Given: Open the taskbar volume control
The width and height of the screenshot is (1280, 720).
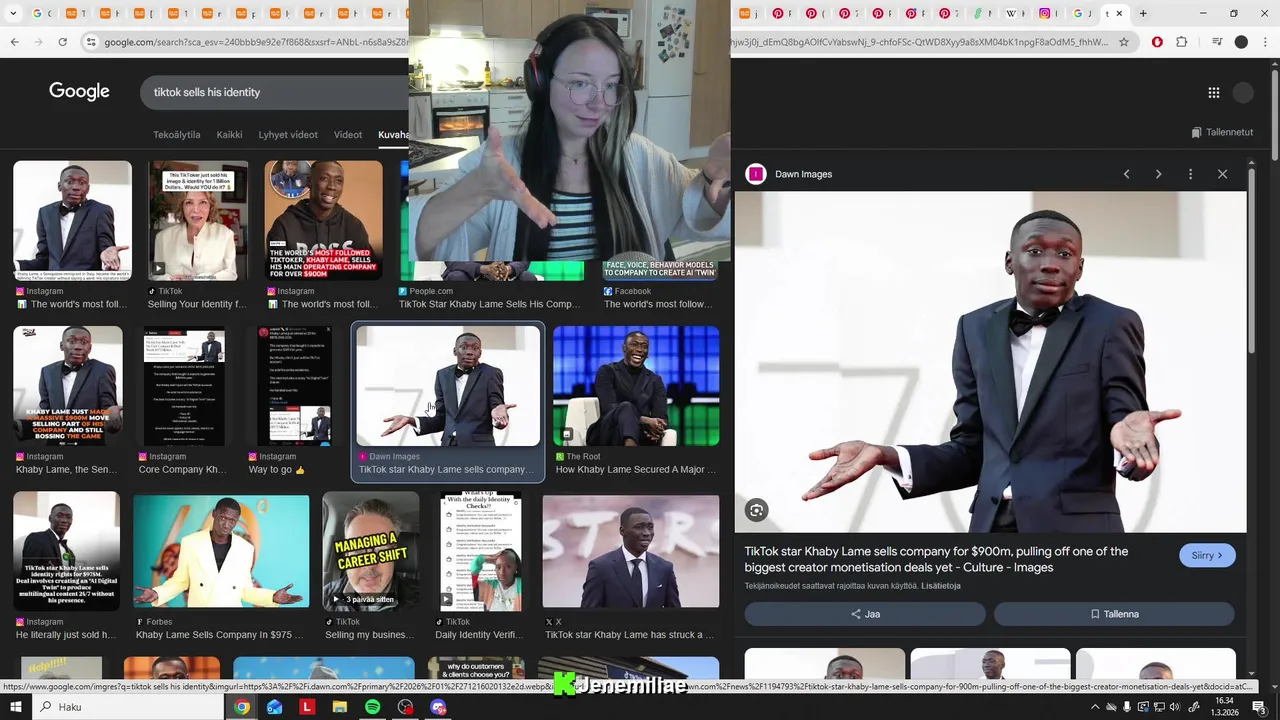Looking at the screenshot, I should (1176, 707).
